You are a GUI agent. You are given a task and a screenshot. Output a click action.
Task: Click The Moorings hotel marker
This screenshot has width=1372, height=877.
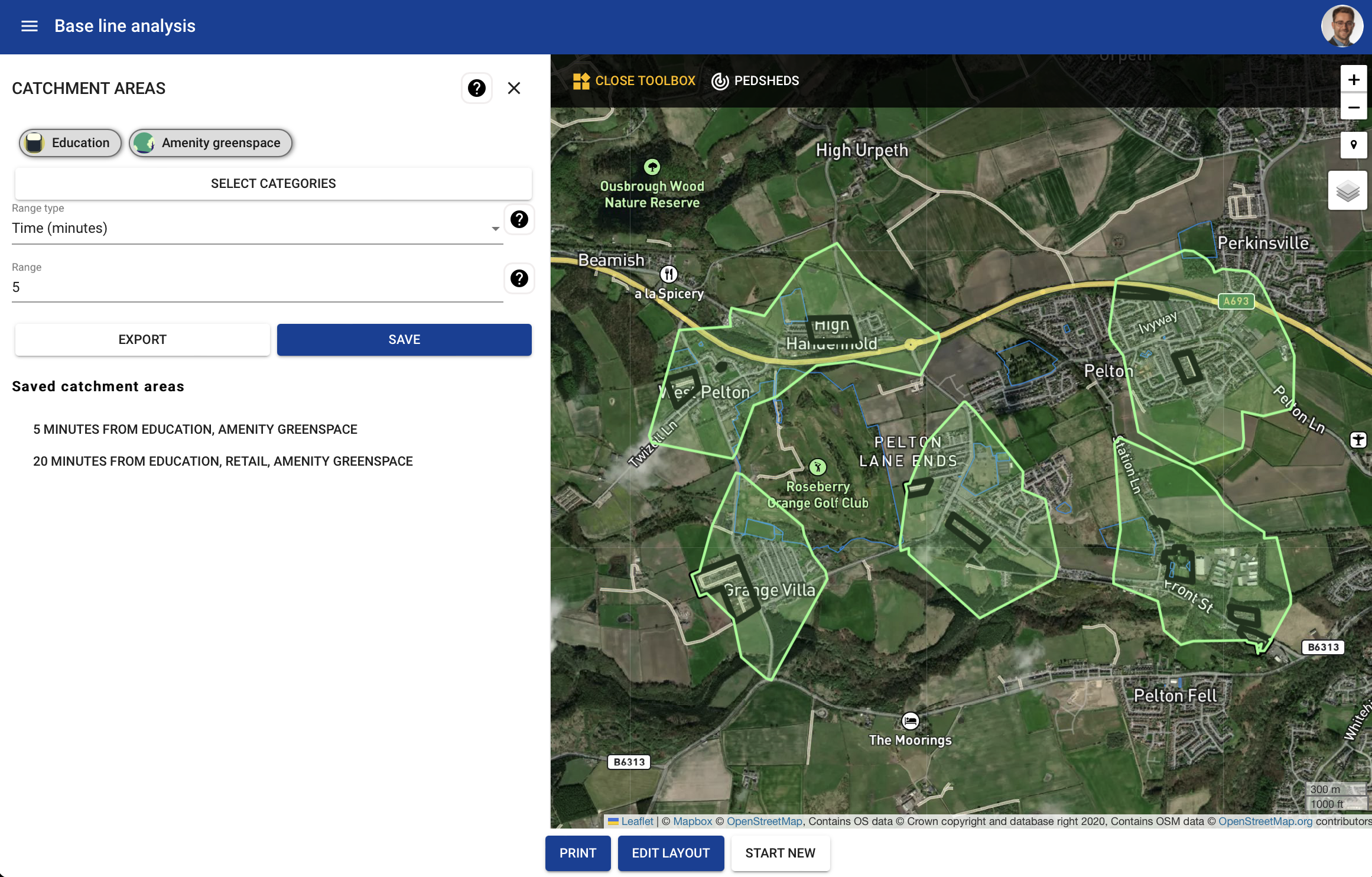point(911,721)
